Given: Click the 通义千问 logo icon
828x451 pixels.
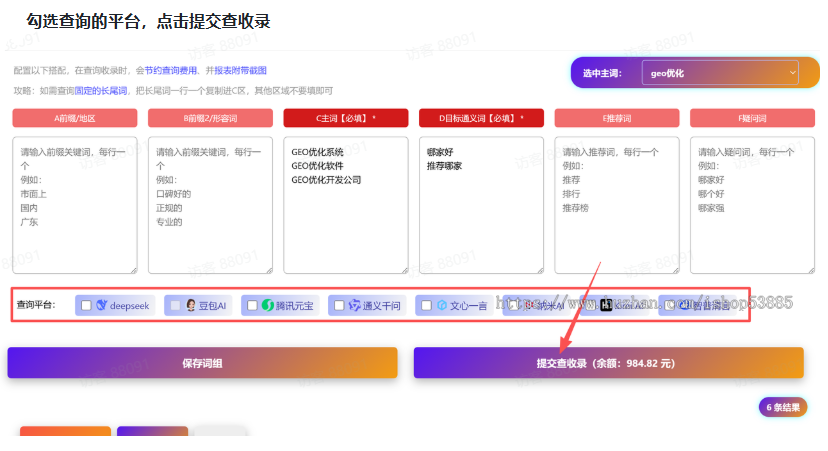Looking at the screenshot, I should [x=354, y=305].
